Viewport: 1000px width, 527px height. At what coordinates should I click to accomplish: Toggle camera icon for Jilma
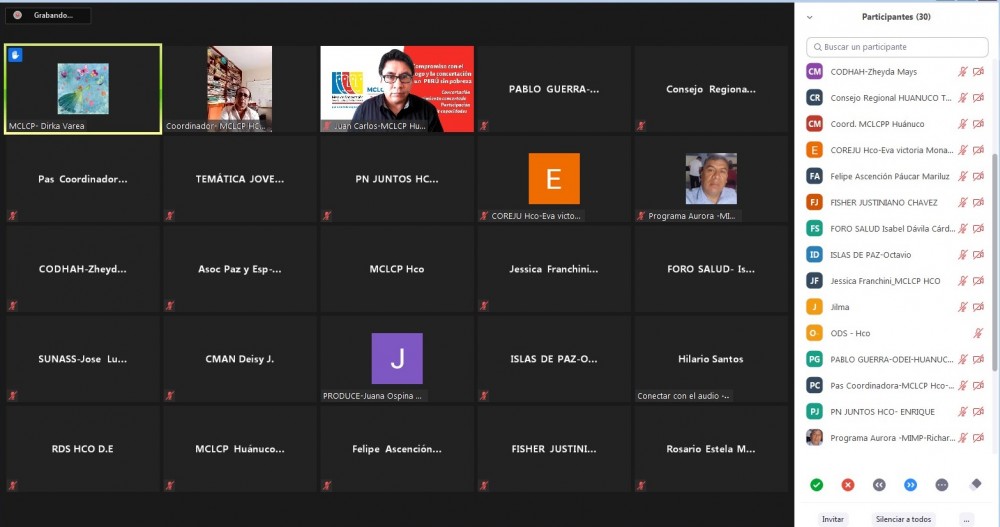[978, 307]
